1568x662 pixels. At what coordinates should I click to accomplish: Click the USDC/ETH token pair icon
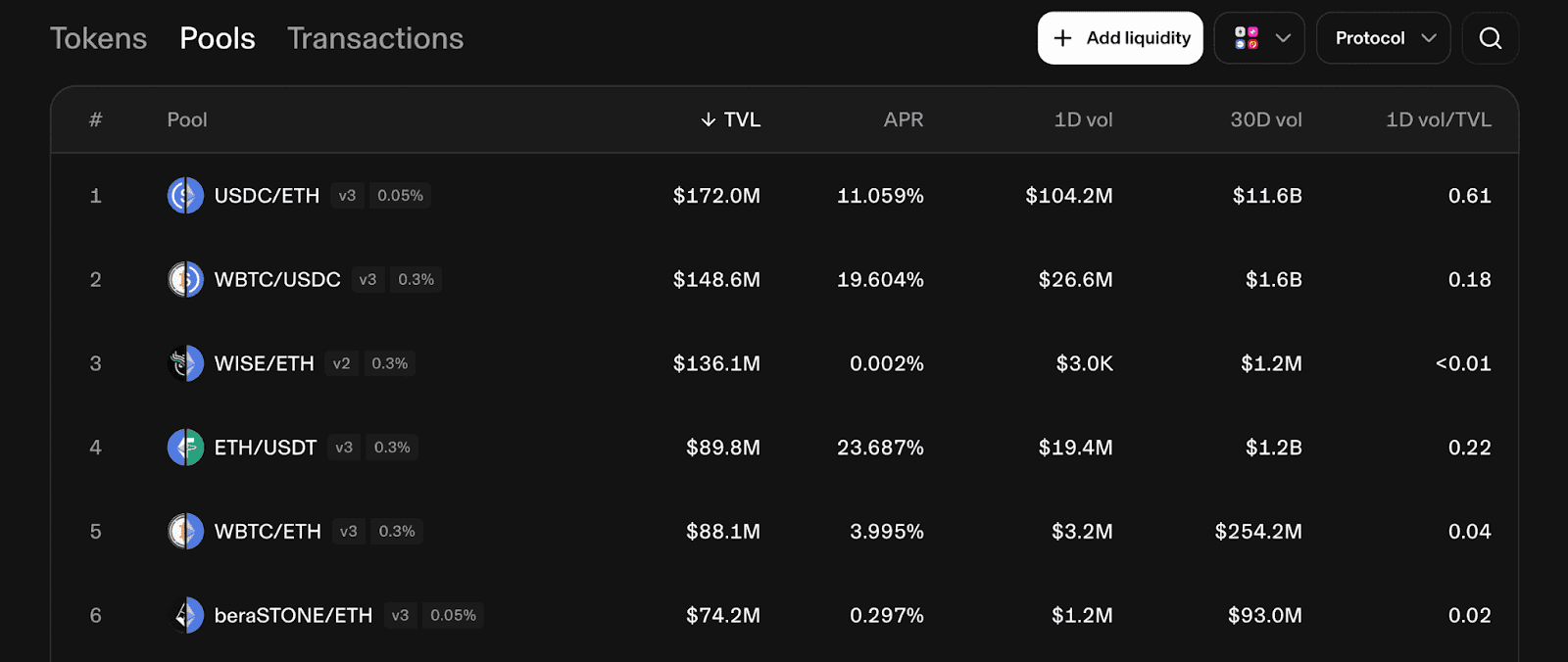coord(185,195)
